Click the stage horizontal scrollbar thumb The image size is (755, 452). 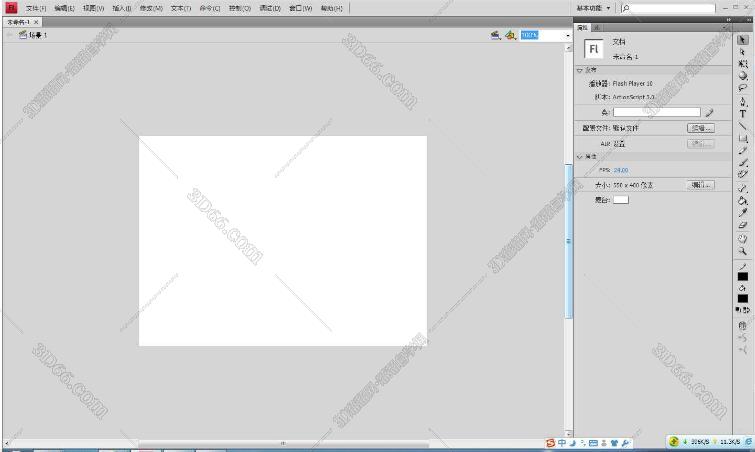coord(283,443)
